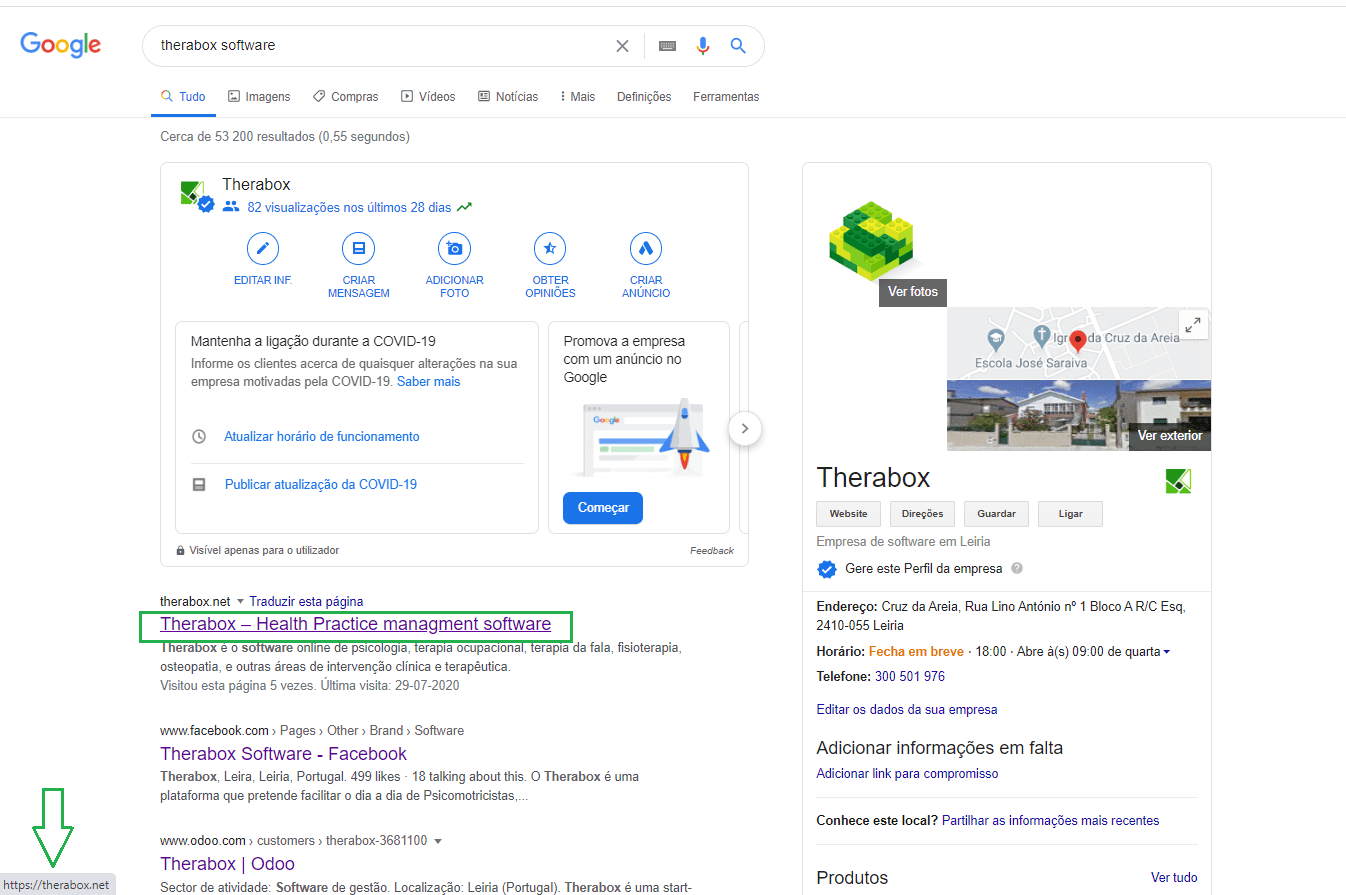Click the small green Therabox logo in the panel
1346x895 pixels.
pos(1178,481)
